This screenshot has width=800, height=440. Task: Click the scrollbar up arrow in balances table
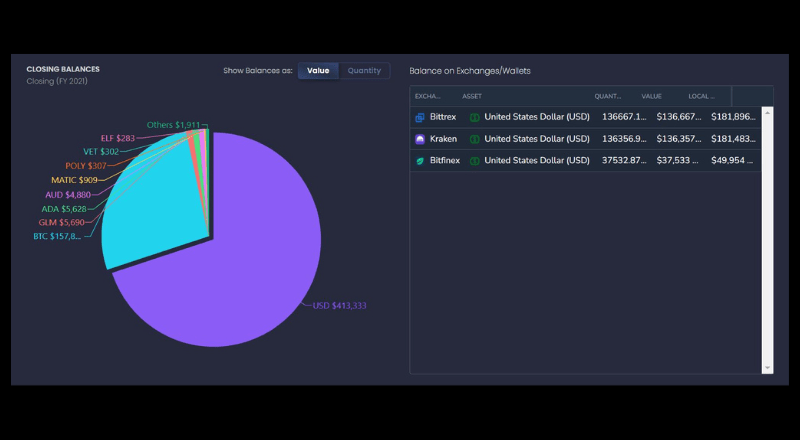pyautogui.click(x=767, y=112)
